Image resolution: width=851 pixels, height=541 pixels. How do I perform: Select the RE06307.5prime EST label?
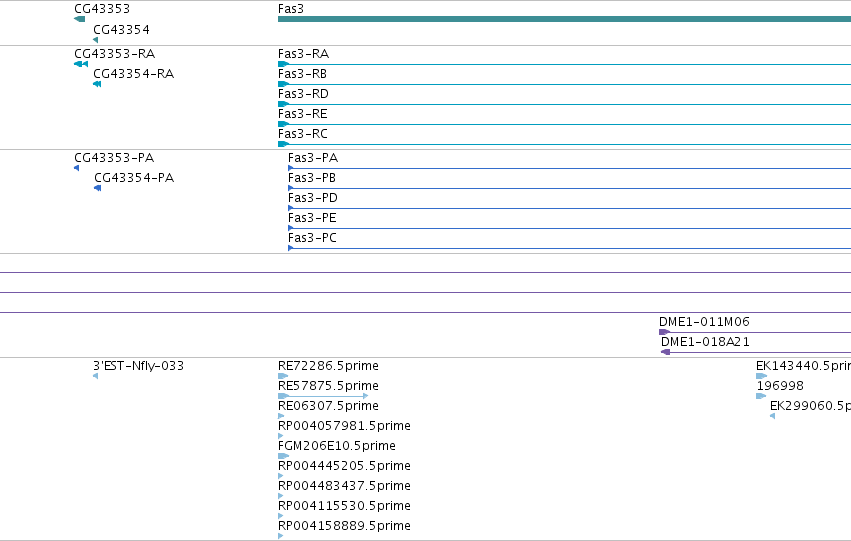click(328, 406)
